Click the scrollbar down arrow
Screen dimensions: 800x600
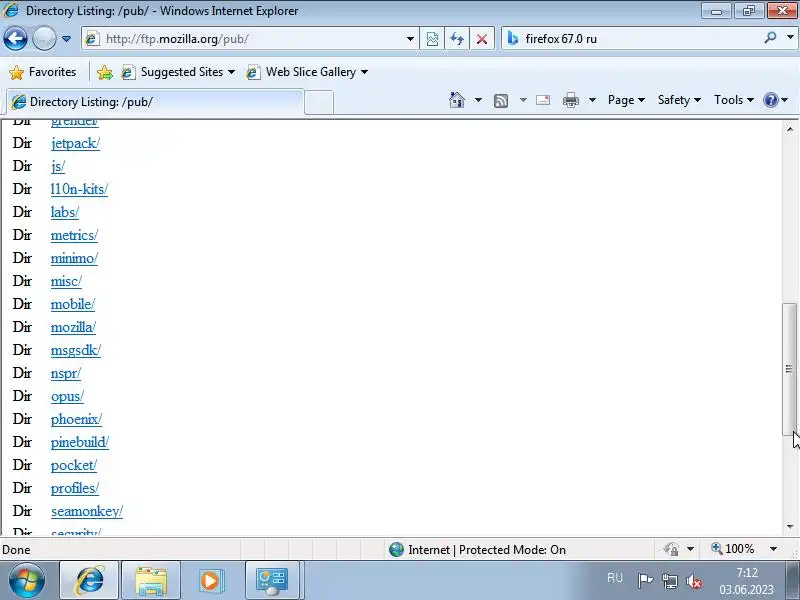coord(789,527)
